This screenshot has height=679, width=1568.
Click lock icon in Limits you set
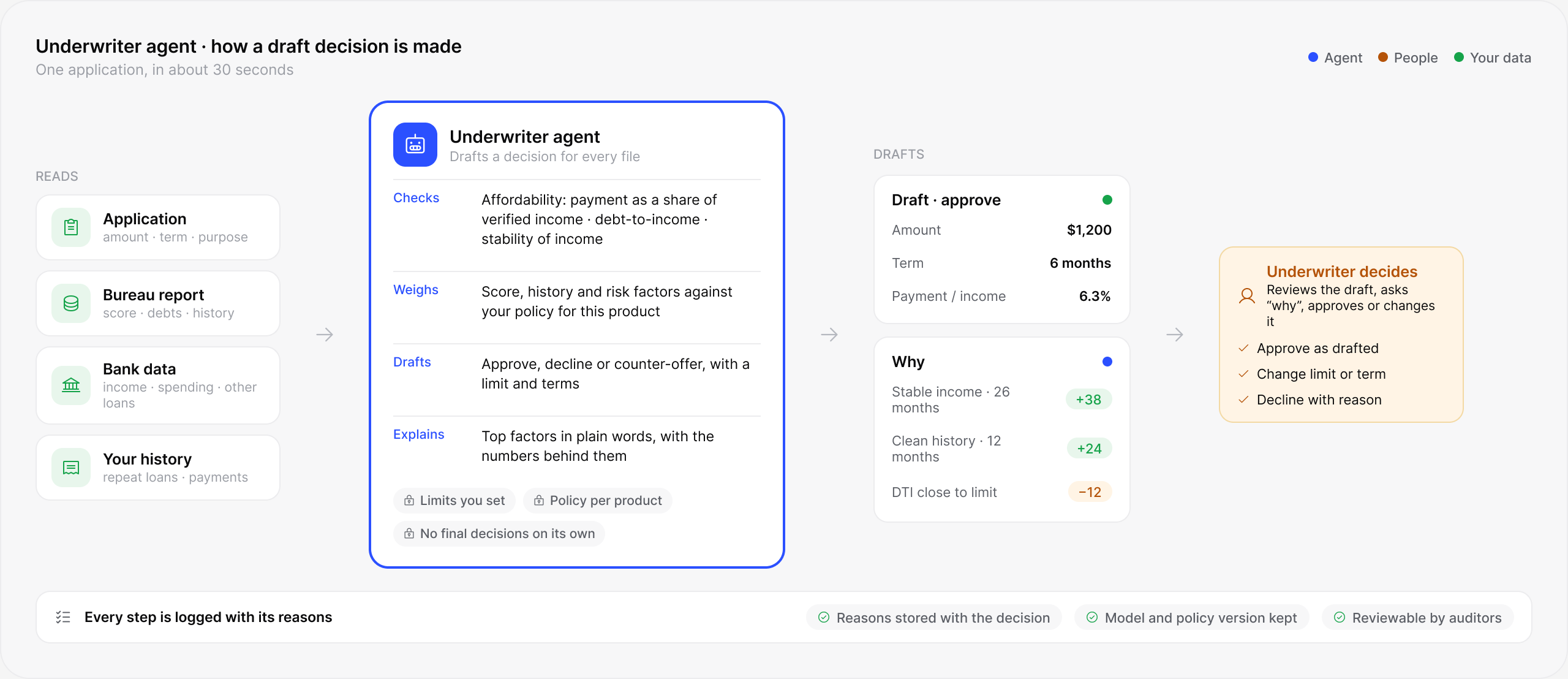click(x=409, y=501)
